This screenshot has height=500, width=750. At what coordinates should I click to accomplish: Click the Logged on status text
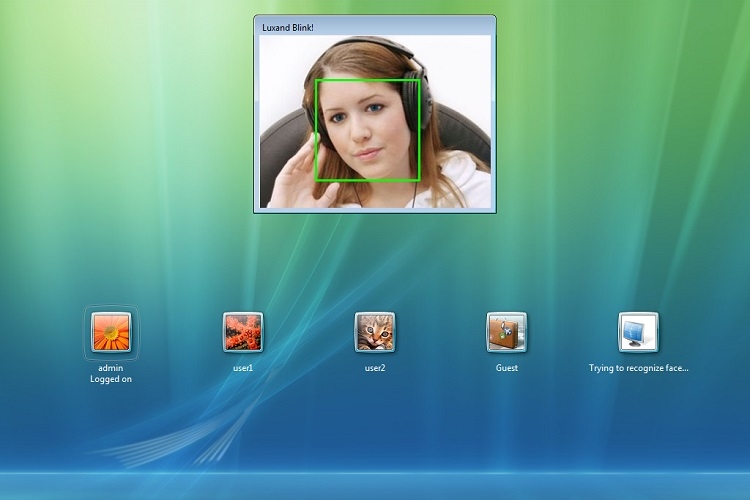point(110,379)
